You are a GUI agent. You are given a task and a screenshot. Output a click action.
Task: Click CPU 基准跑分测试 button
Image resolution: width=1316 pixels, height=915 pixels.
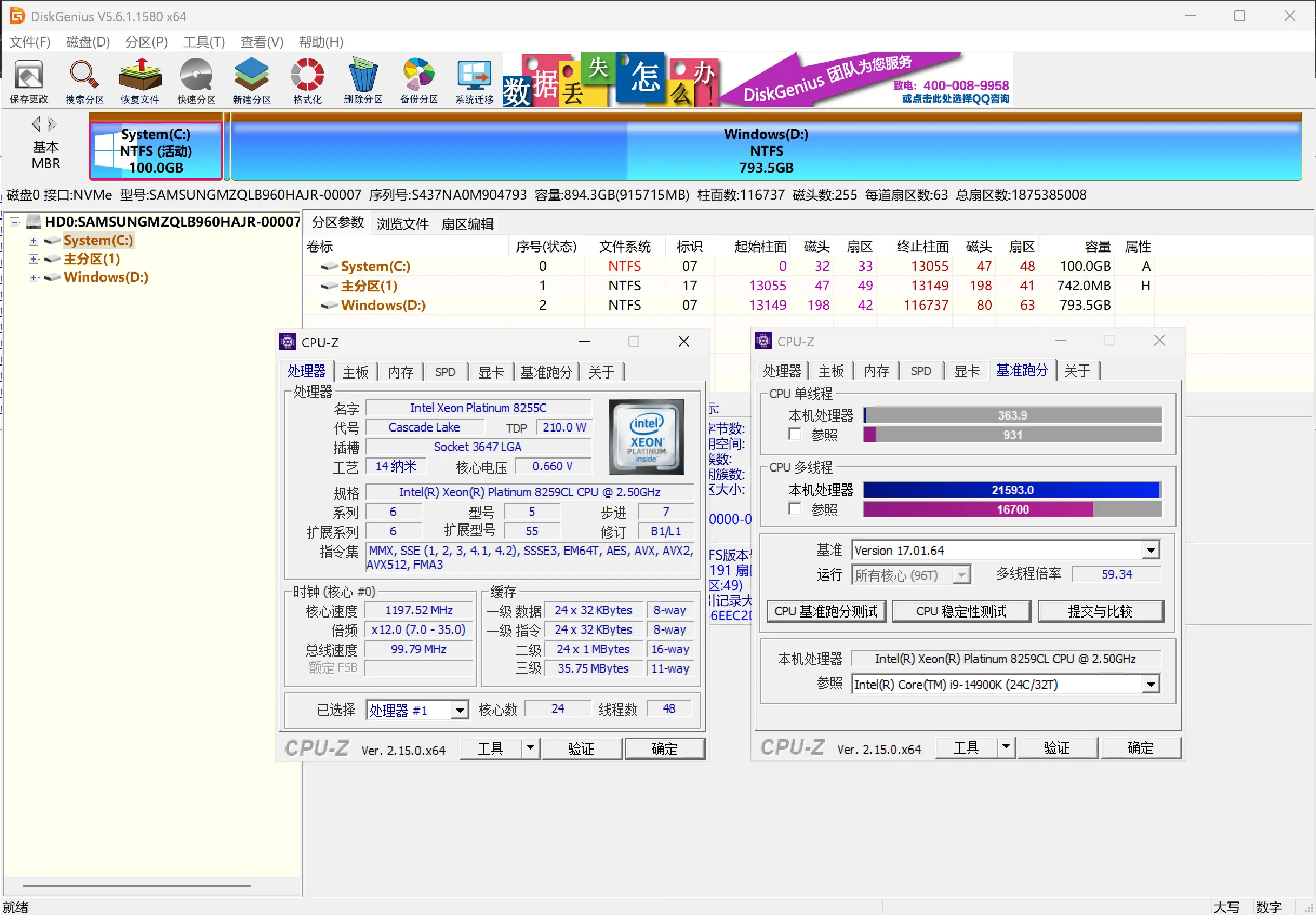coord(826,611)
